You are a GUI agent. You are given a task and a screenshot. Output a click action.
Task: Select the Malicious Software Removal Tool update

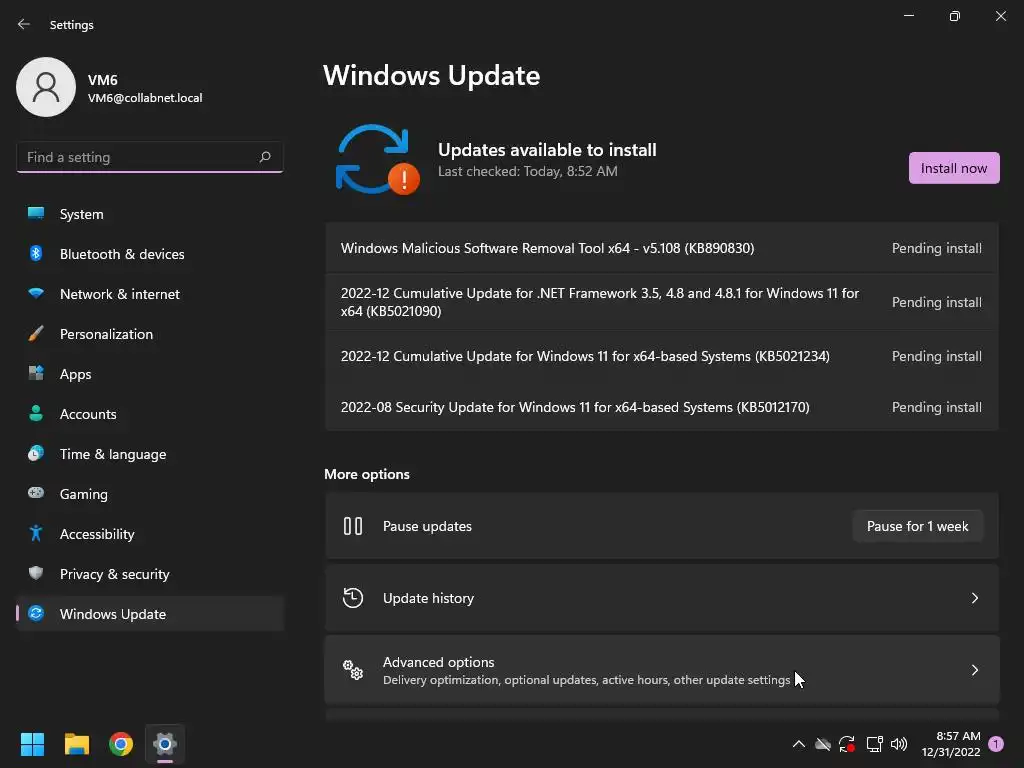point(662,248)
